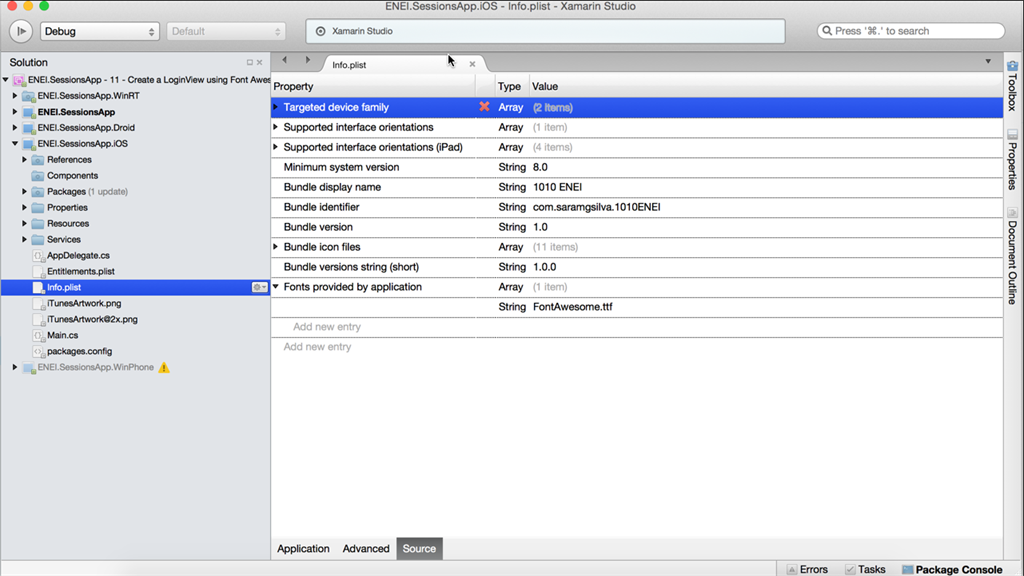Expand the ENEI.SessionsApp.Droid project
This screenshot has height=576, width=1024.
click(x=15, y=127)
